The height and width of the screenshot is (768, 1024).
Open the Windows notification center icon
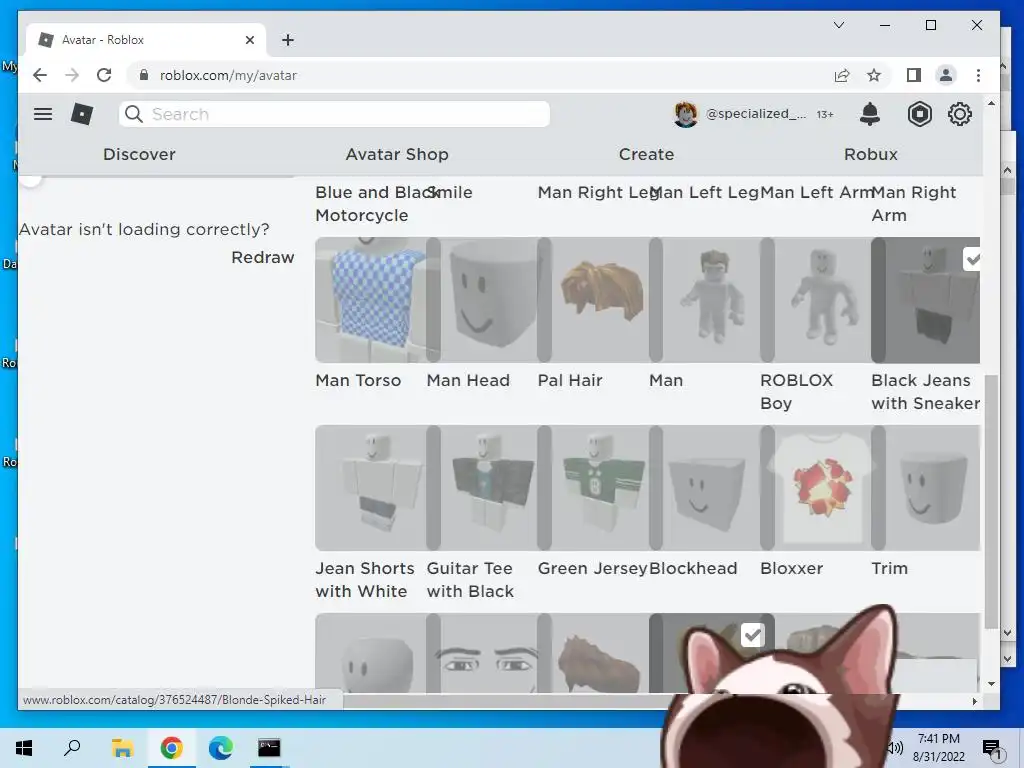click(991, 749)
